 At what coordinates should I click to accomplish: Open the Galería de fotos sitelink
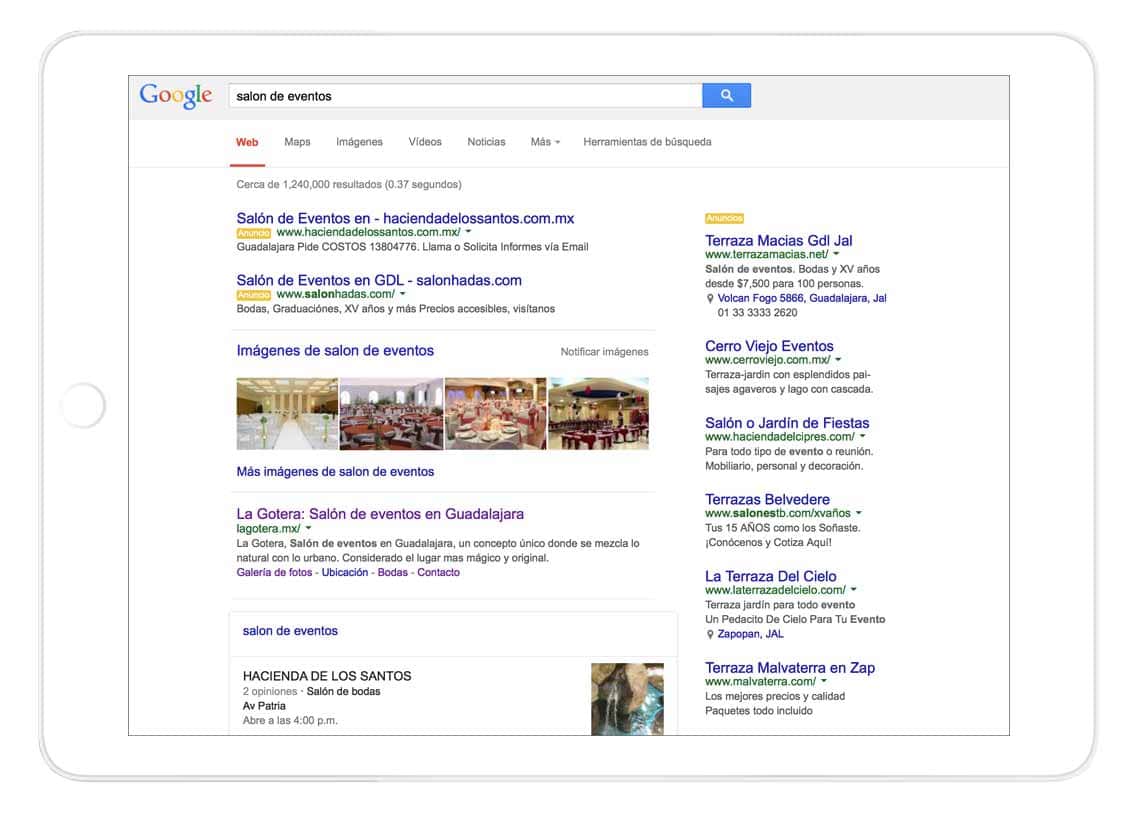[274, 572]
